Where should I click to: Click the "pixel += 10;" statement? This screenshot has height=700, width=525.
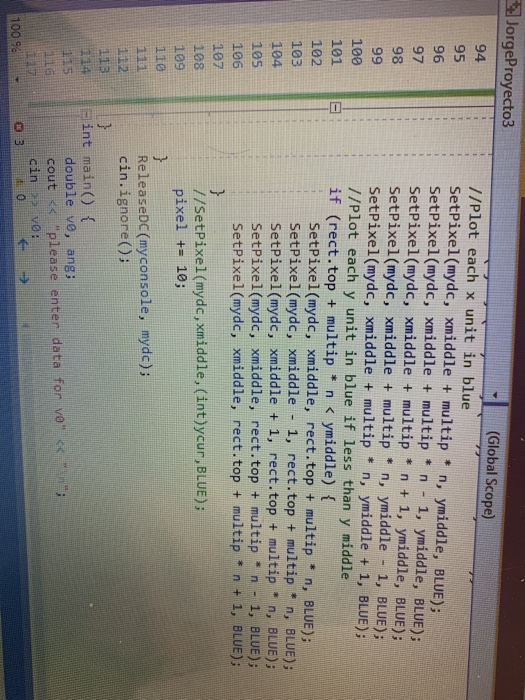point(179,240)
